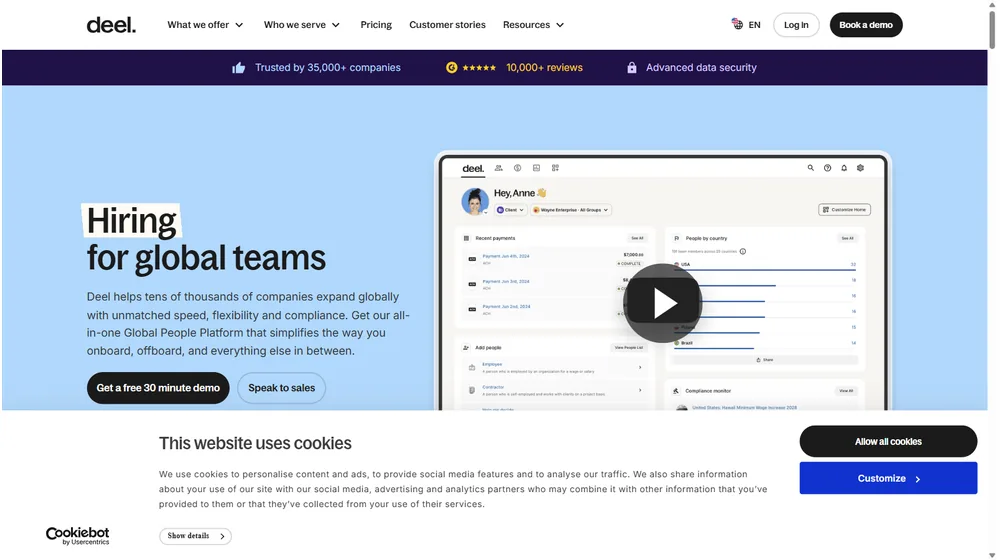Expand the Contractor row chevron in preview
This screenshot has height=560, width=1000.
640,390
